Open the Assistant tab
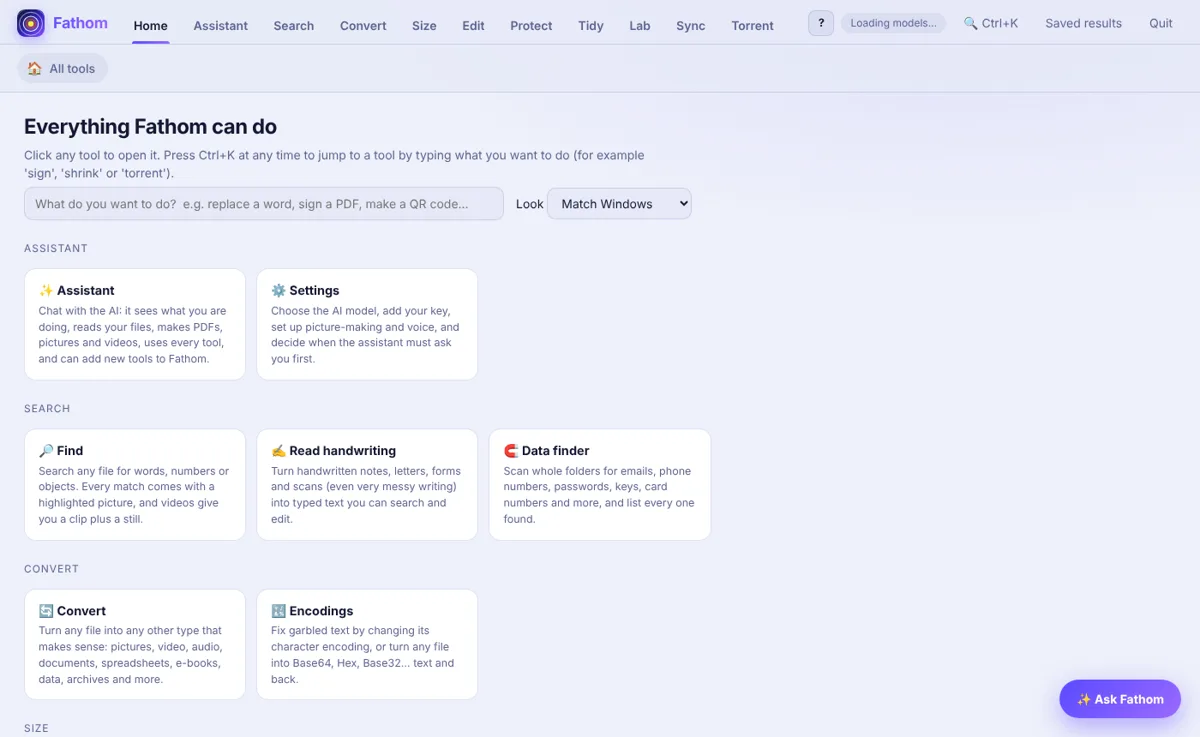 [x=221, y=26]
